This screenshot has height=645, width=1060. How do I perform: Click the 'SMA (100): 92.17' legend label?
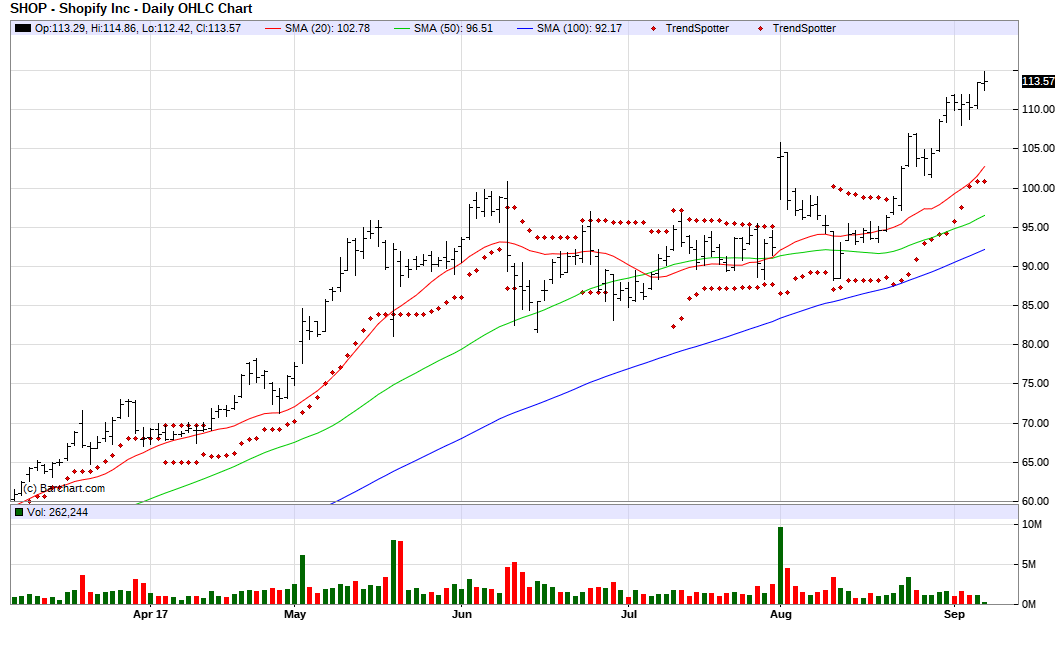pos(579,28)
